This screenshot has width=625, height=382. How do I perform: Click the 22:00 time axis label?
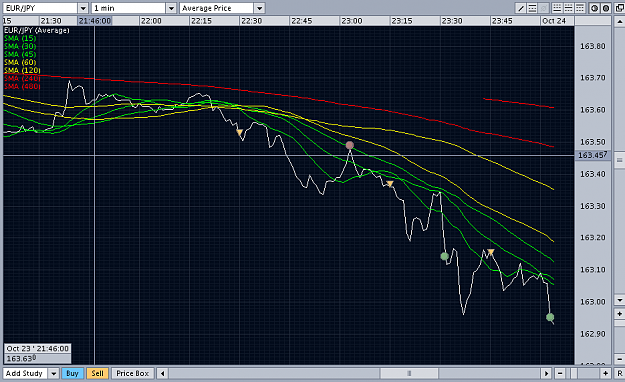[151, 21]
